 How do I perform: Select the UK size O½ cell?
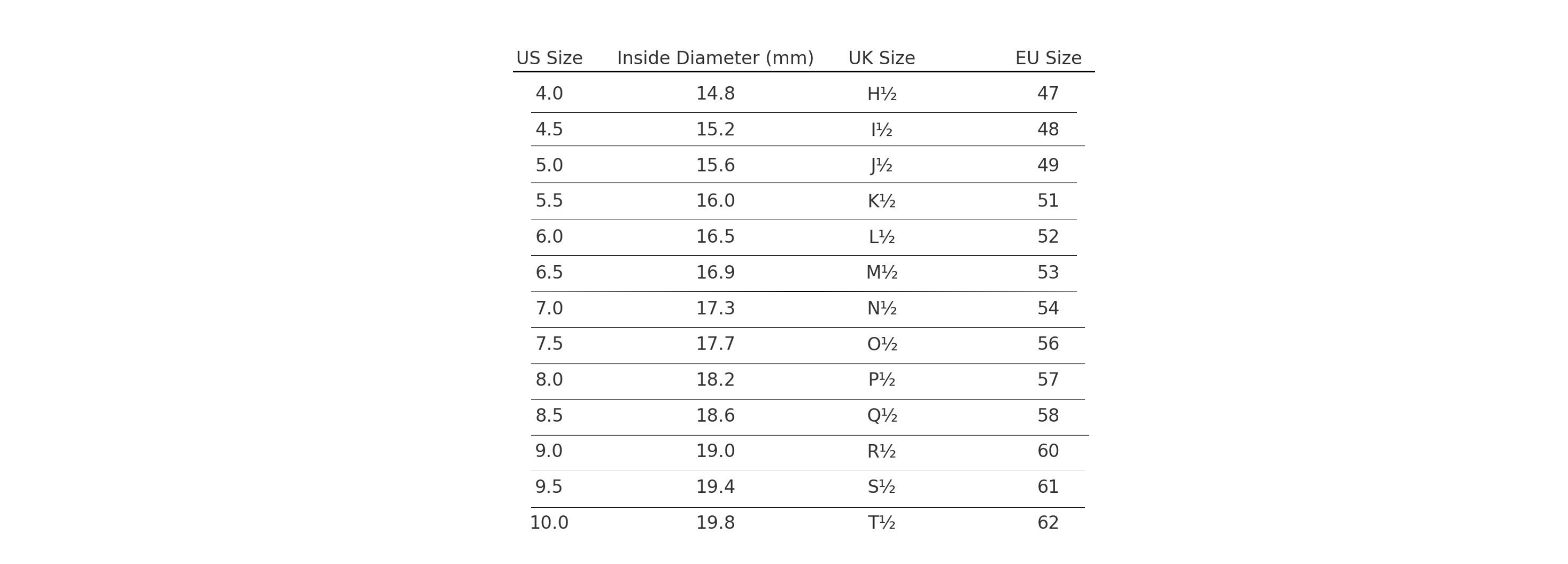(882, 344)
